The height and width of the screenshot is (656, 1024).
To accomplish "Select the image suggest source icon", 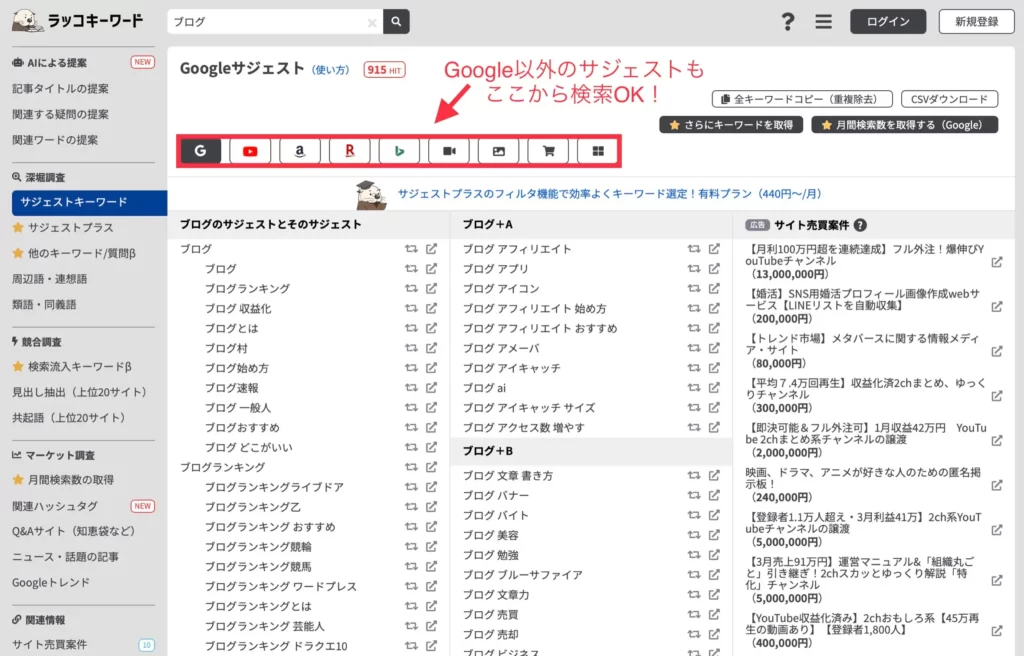I will 499,151.
